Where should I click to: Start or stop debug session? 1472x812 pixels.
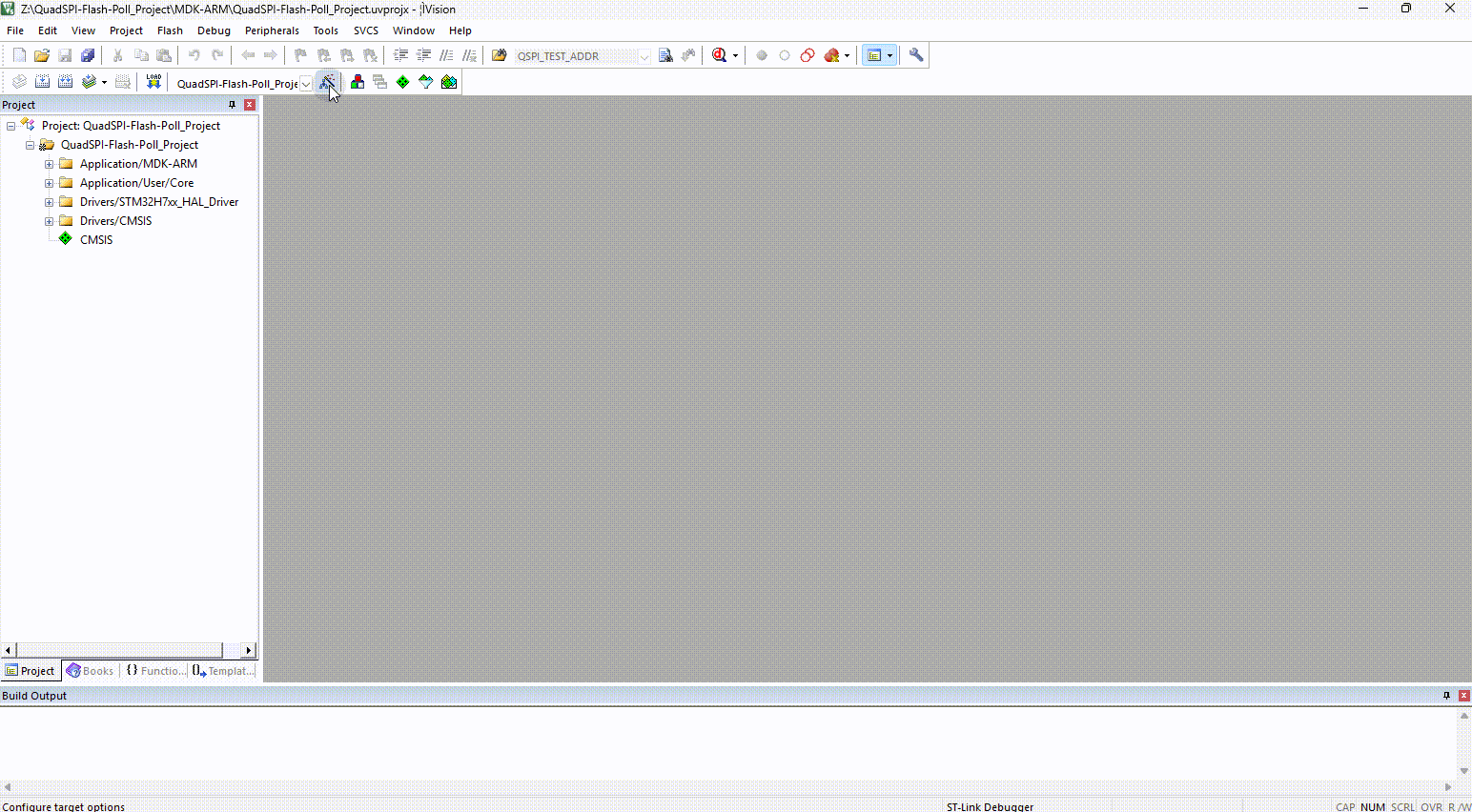click(720, 55)
